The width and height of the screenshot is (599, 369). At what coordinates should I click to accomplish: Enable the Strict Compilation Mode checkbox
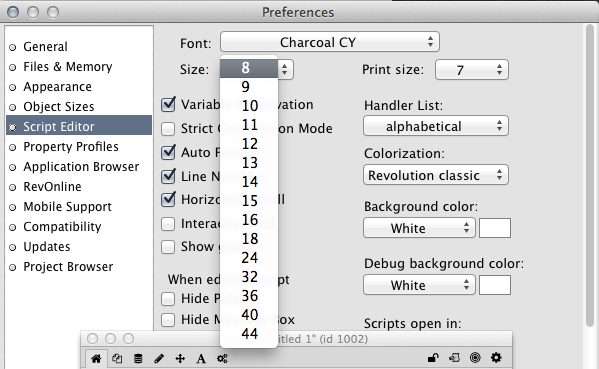(x=168, y=129)
